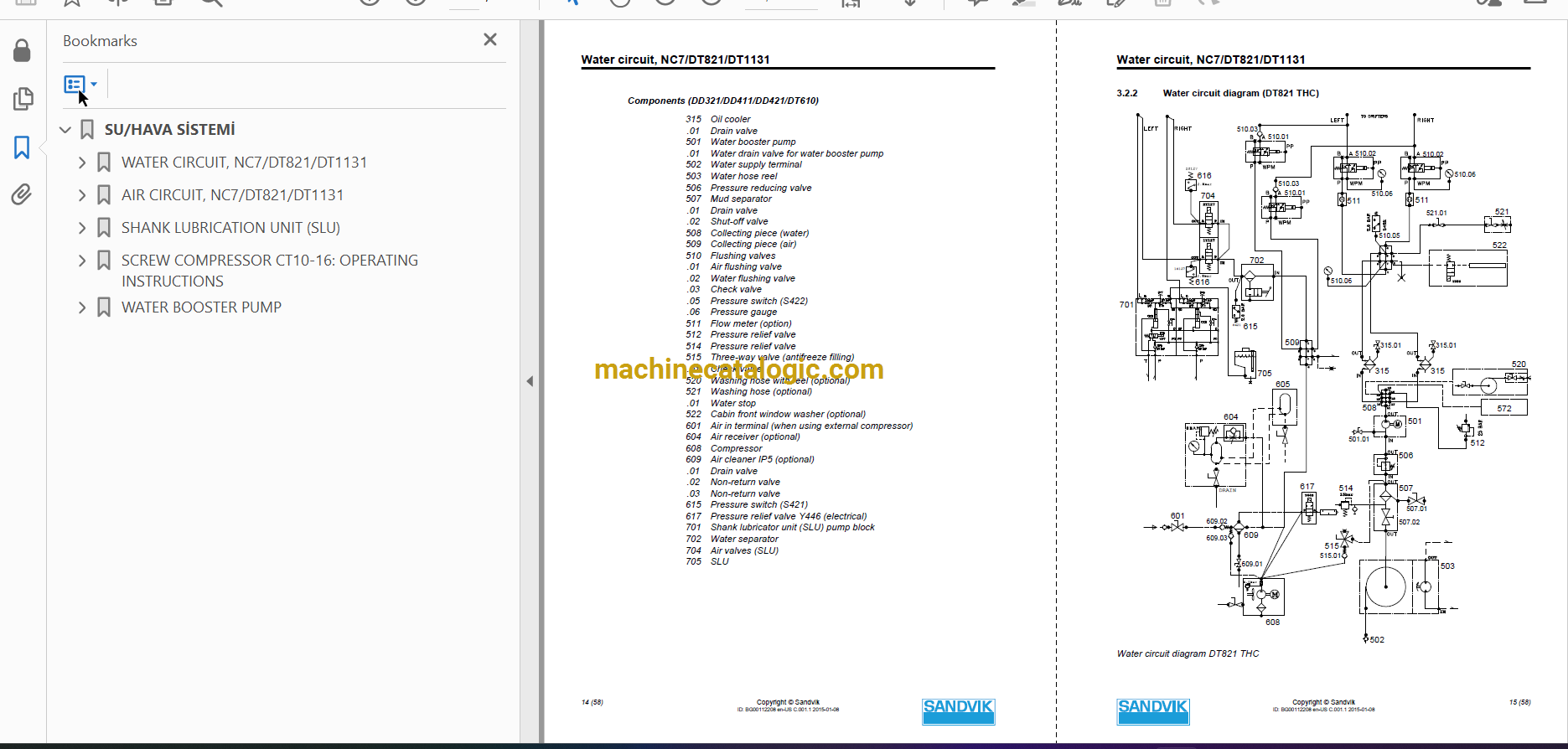This screenshot has height=749, width=1568.
Task: Click the '511 Flow meter (option)' row
Action: pyautogui.click(x=738, y=323)
